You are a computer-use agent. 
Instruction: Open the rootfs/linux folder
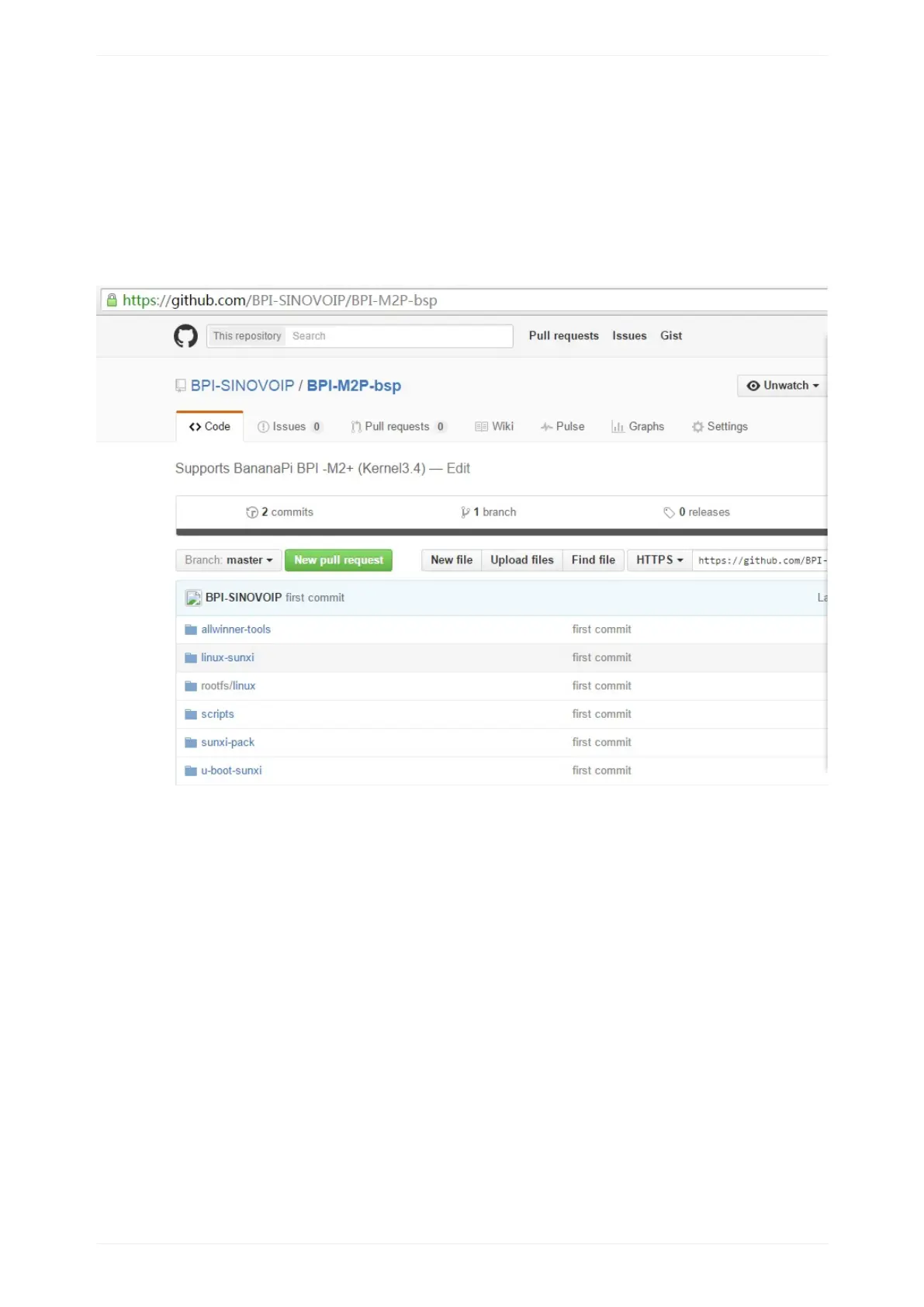228,686
